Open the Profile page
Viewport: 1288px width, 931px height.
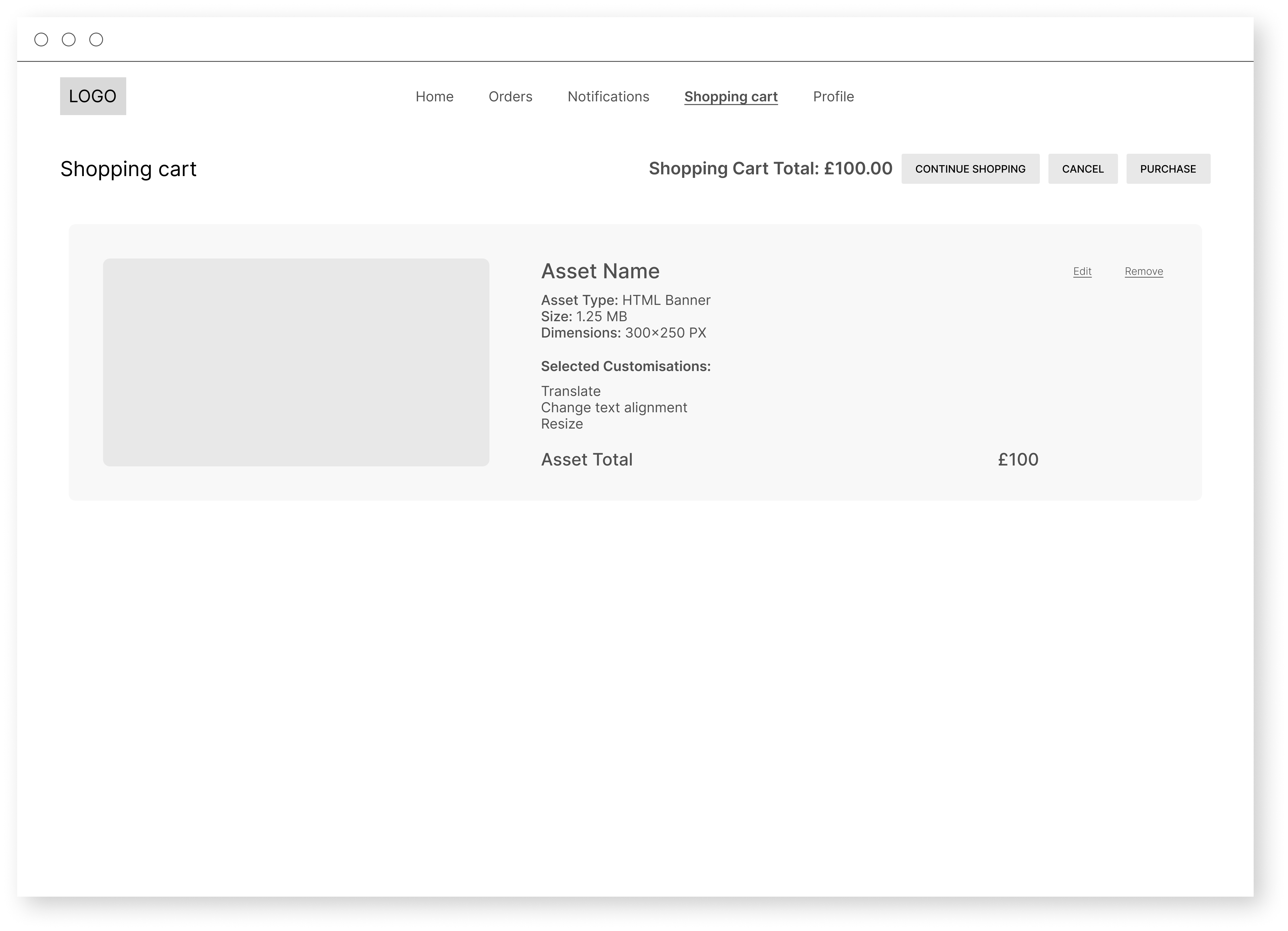(x=833, y=96)
